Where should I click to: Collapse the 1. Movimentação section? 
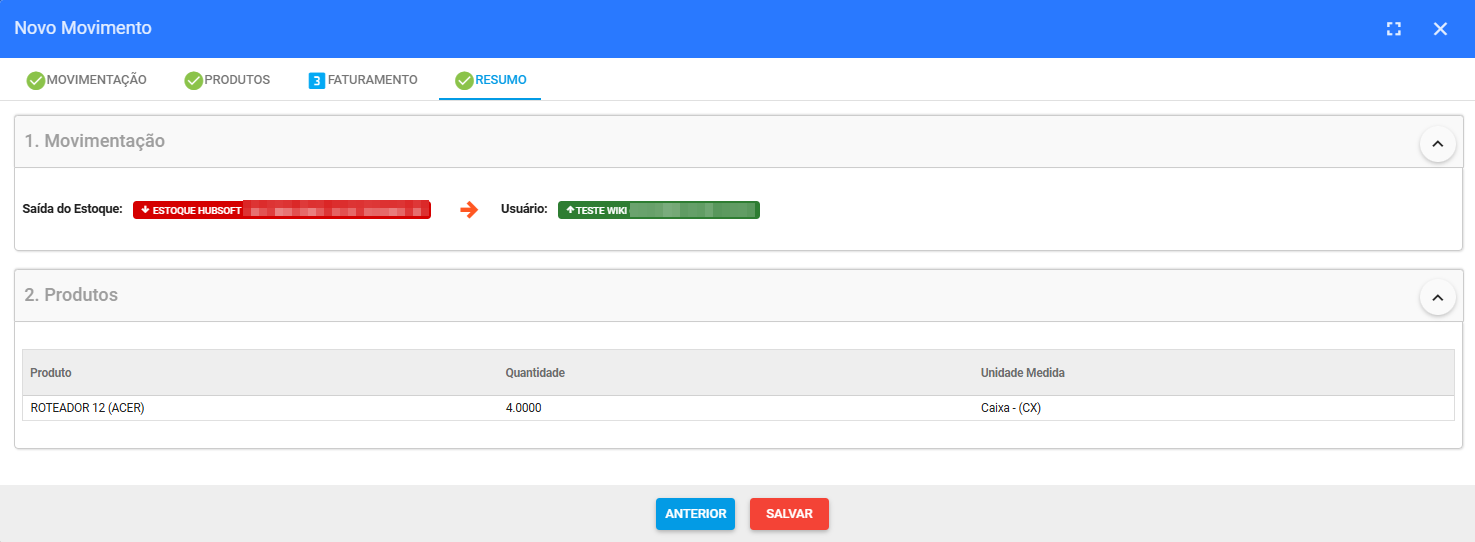[1437, 144]
